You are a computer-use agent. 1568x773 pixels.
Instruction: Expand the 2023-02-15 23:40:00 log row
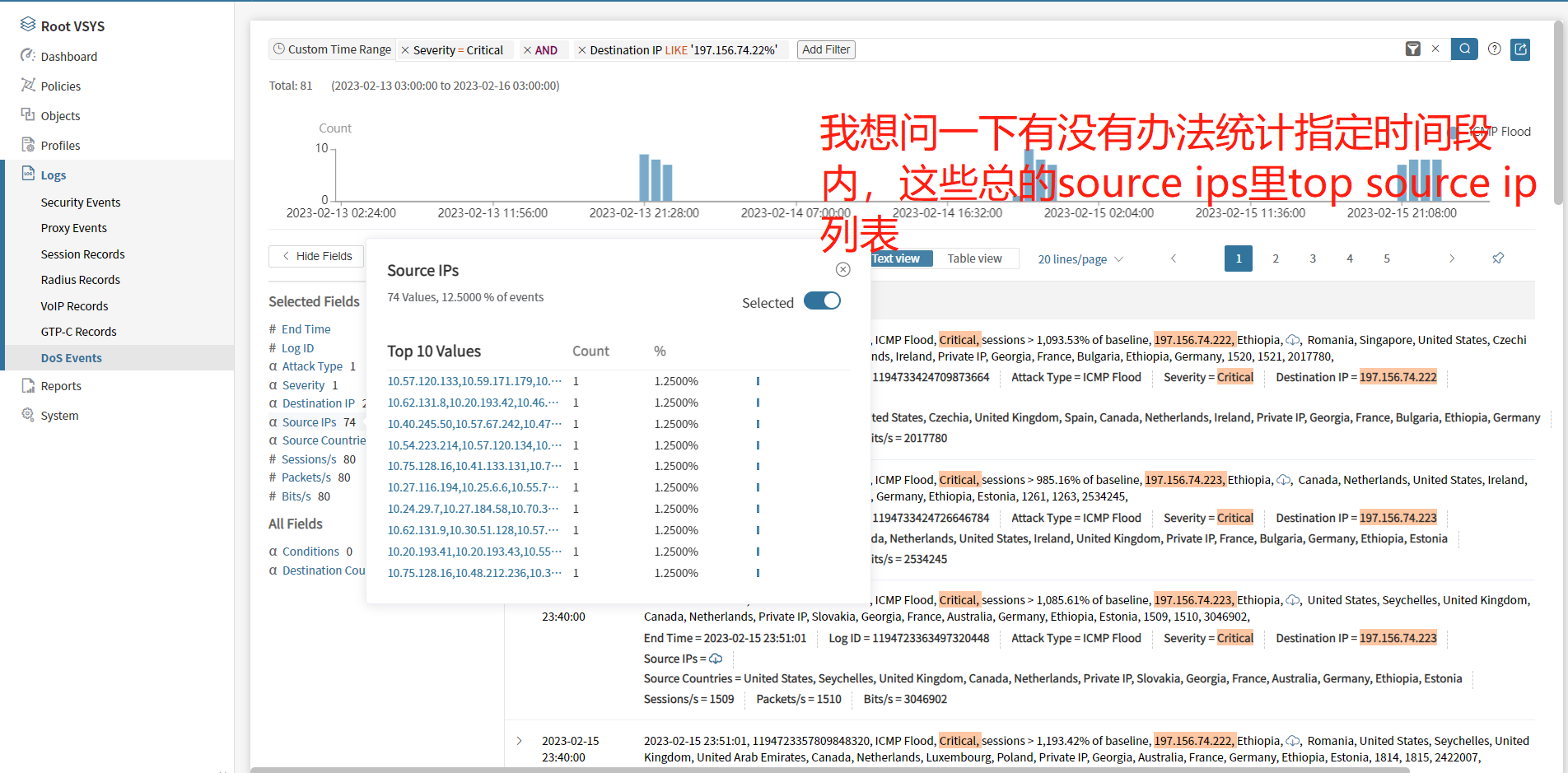(x=519, y=741)
